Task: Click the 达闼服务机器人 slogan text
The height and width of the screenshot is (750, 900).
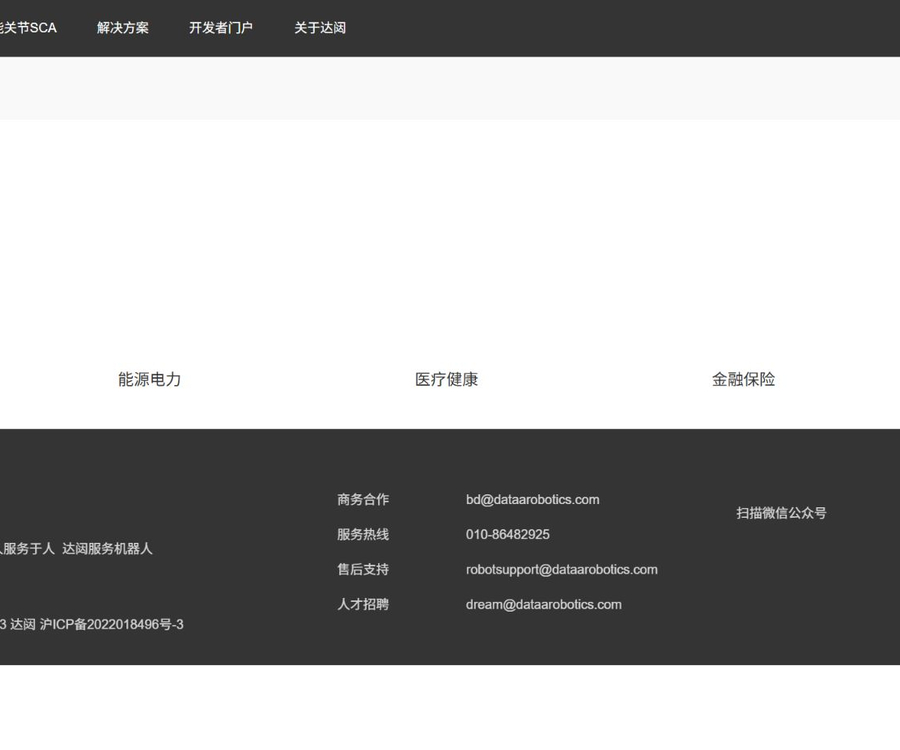Action: coord(107,549)
